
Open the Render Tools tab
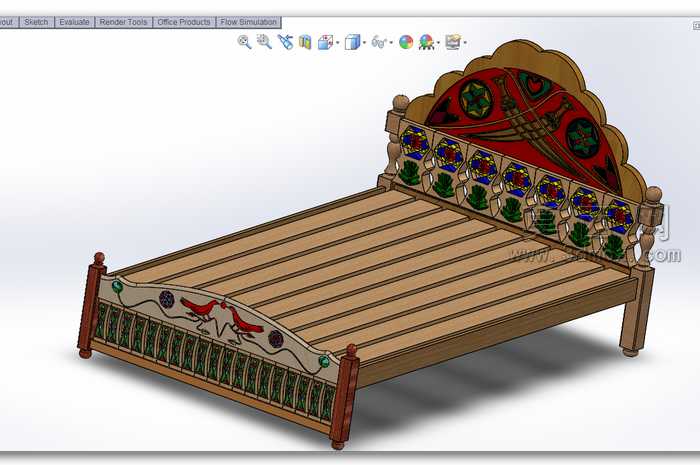pyautogui.click(x=123, y=22)
